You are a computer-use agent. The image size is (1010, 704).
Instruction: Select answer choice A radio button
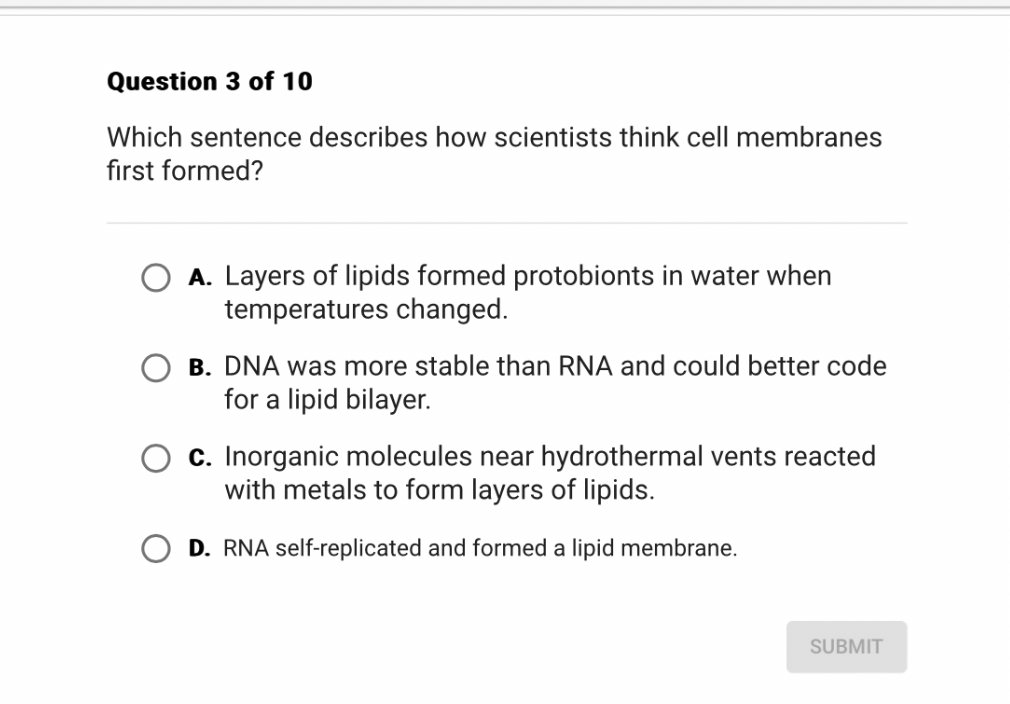pos(156,277)
